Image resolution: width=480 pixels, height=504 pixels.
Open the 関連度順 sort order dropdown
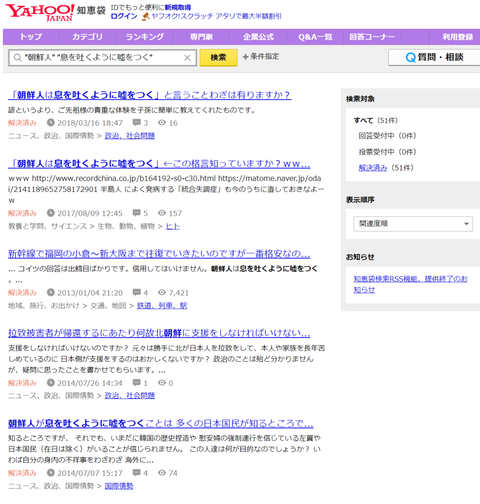tap(413, 224)
